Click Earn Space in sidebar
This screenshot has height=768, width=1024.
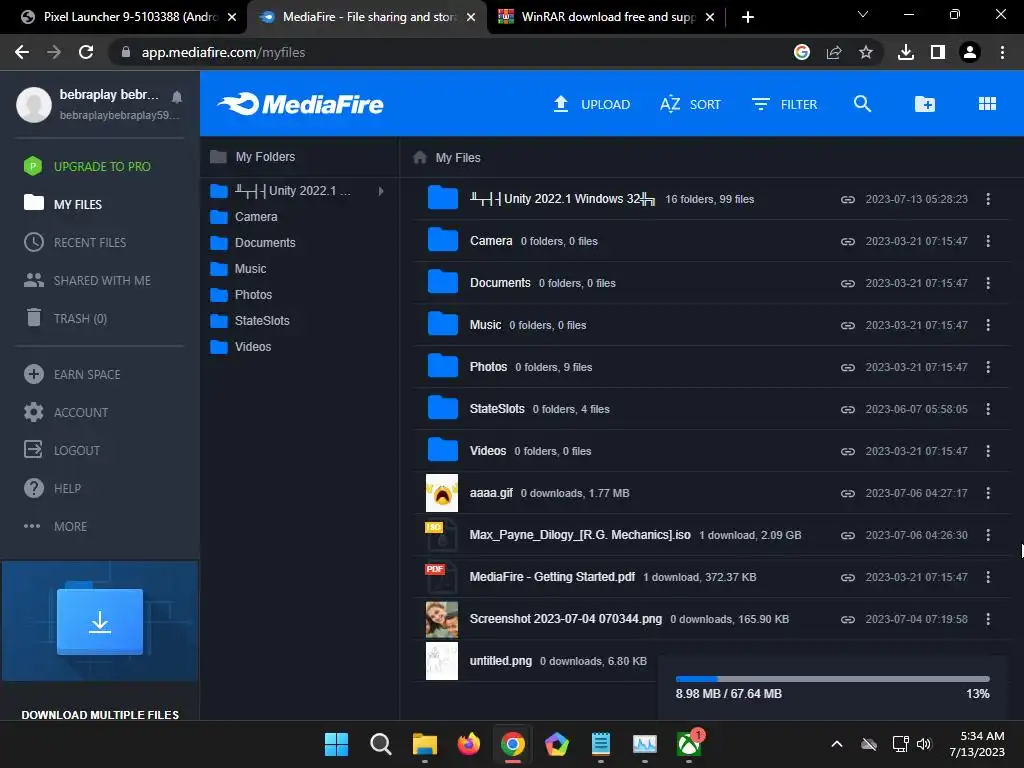(x=72, y=374)
